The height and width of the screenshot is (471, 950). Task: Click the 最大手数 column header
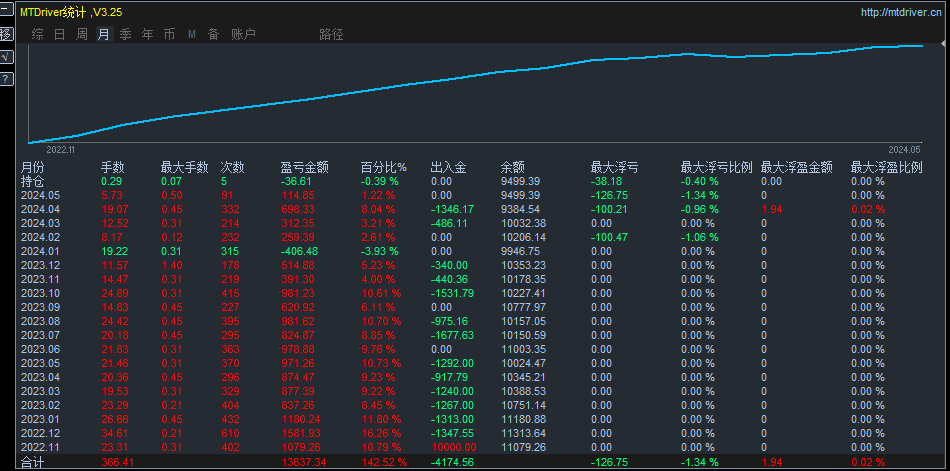click(184, 167)
